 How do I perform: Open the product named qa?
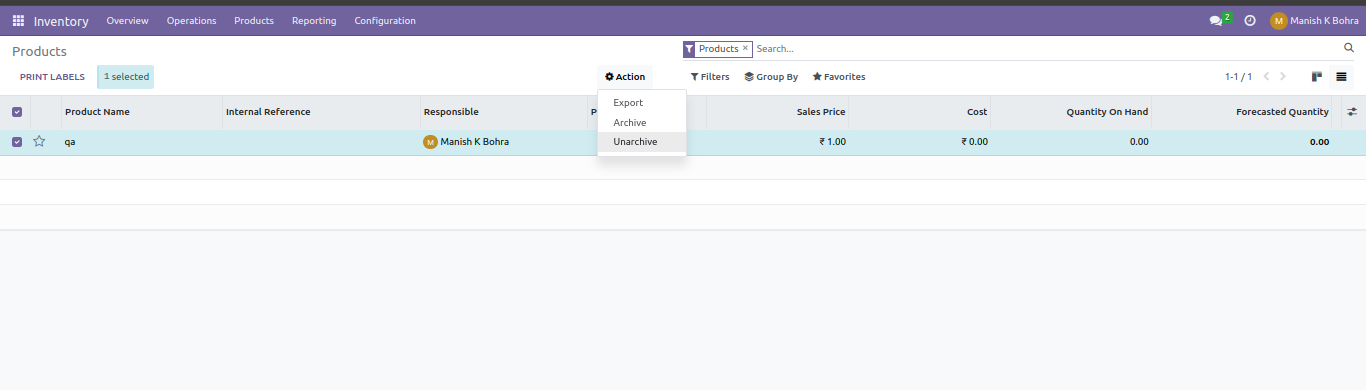tap(70, 142)
